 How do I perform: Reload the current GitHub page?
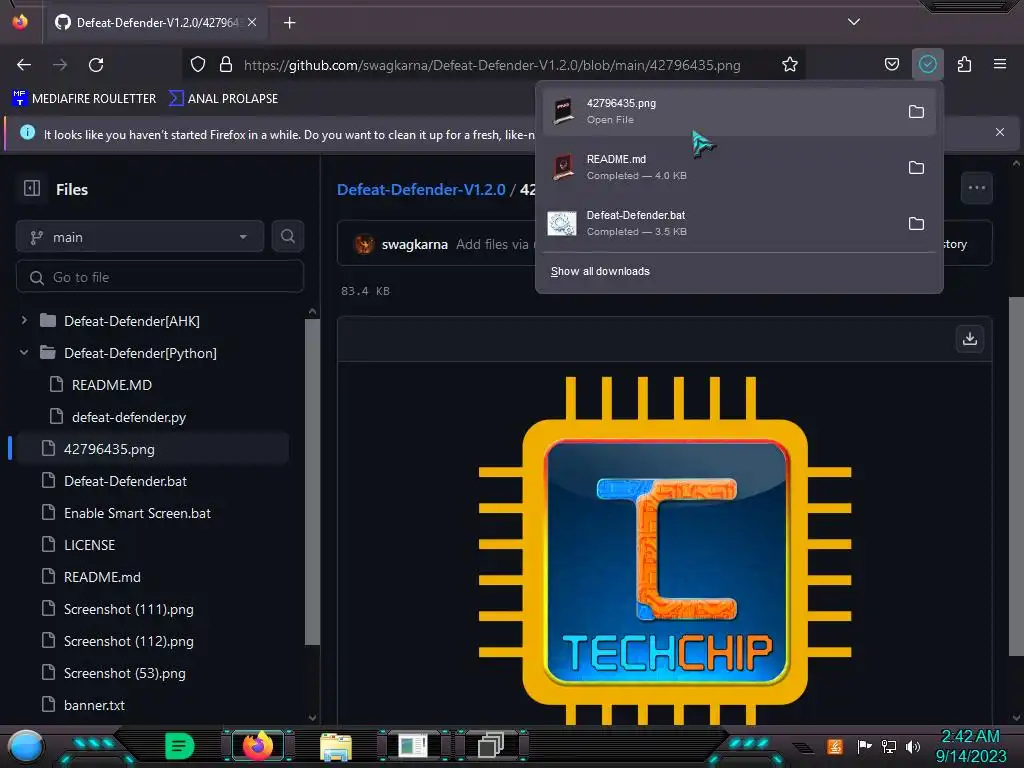coord(96,65)
